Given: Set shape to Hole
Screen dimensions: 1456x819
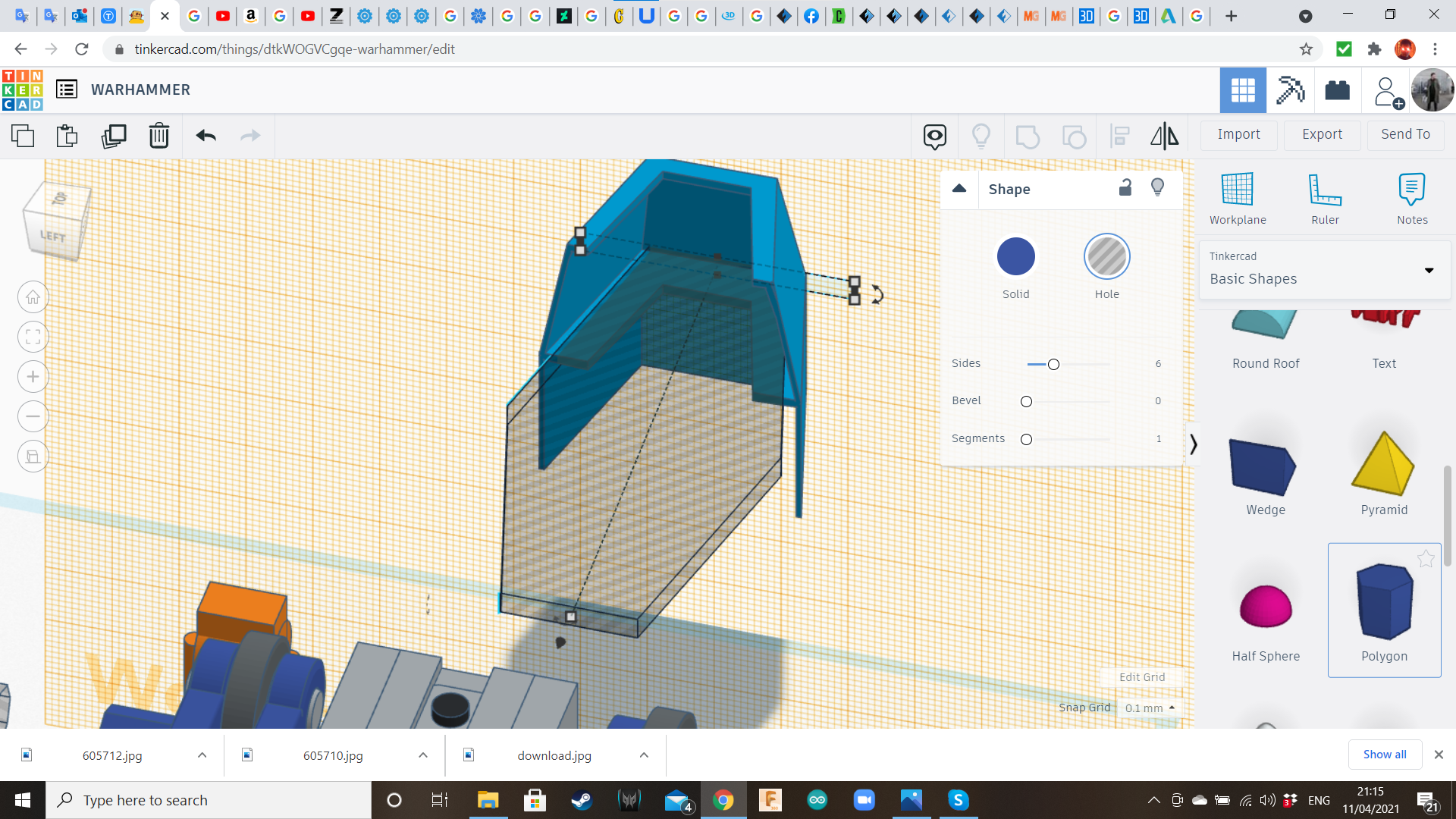Looking at the screenshot, I should pos(1106,257).
